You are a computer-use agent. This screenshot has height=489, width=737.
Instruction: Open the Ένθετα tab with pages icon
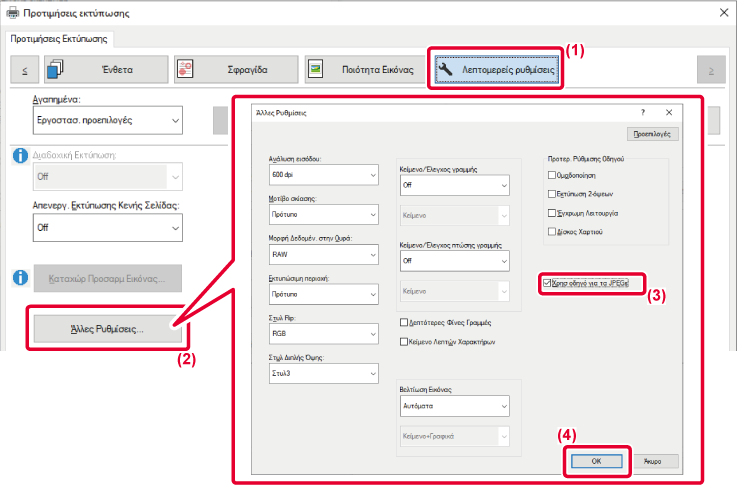[102, 70]
